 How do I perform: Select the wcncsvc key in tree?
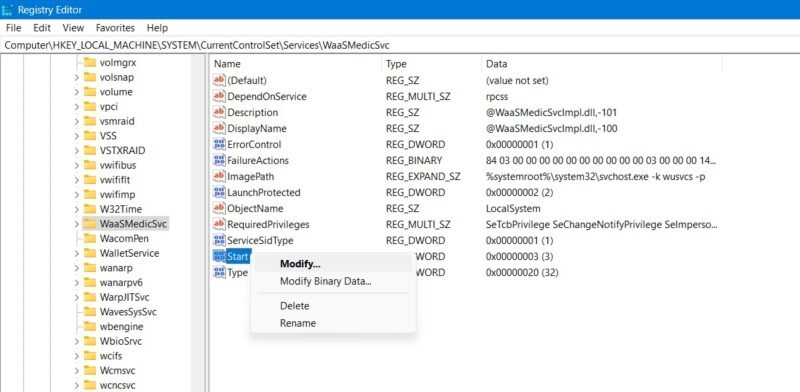click(x=117, y=385)
